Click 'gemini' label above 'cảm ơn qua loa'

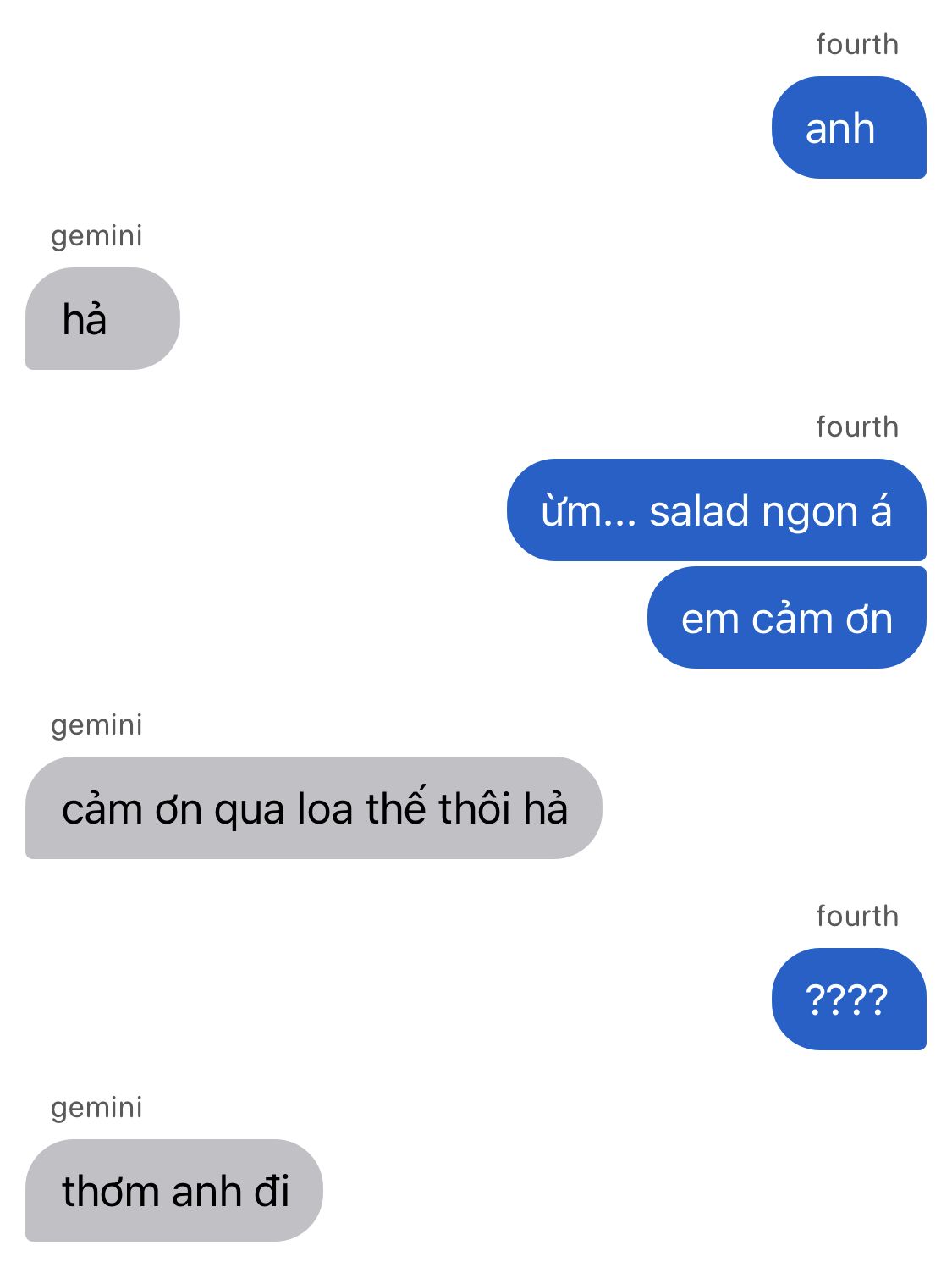(96, 725)
